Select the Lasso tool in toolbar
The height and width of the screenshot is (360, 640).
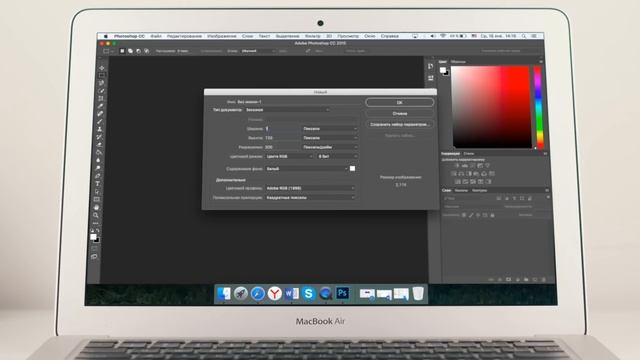101,83
